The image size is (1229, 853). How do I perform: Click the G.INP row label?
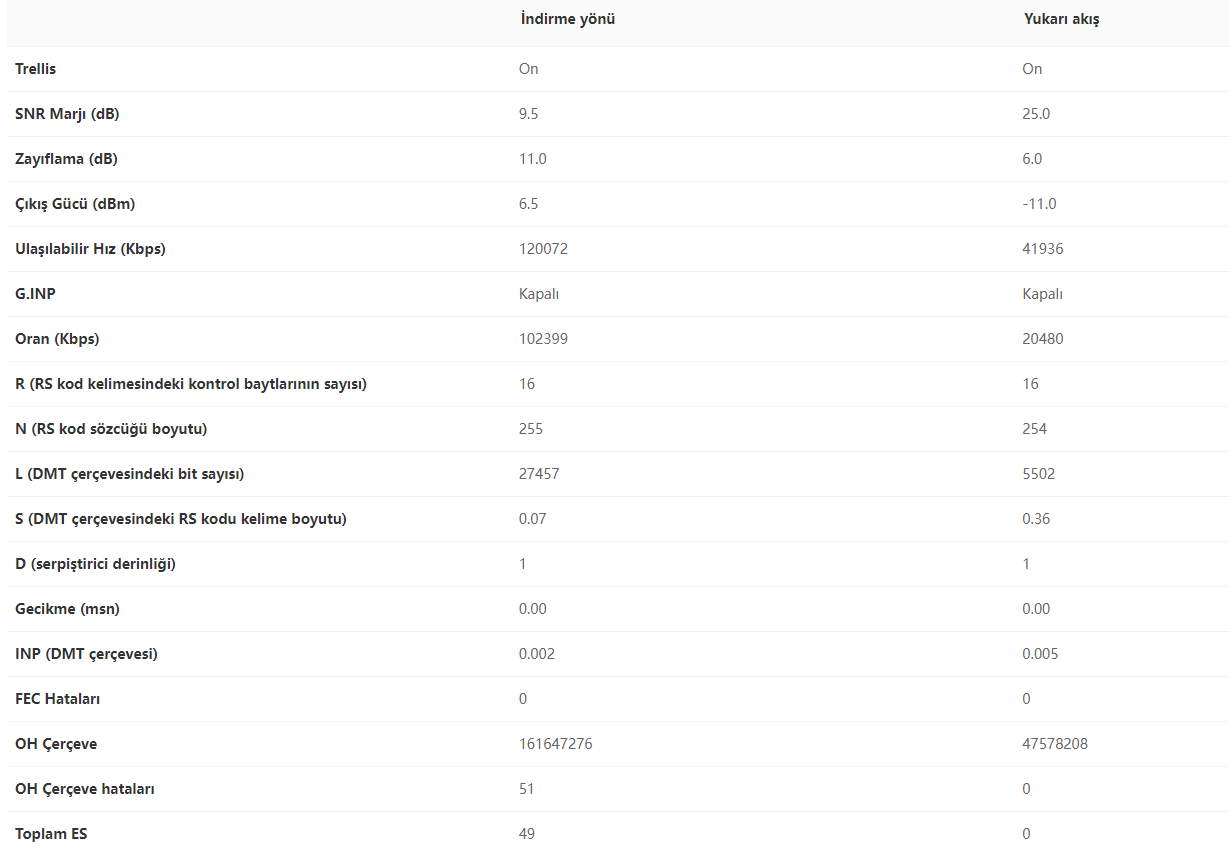click(36, 294)
